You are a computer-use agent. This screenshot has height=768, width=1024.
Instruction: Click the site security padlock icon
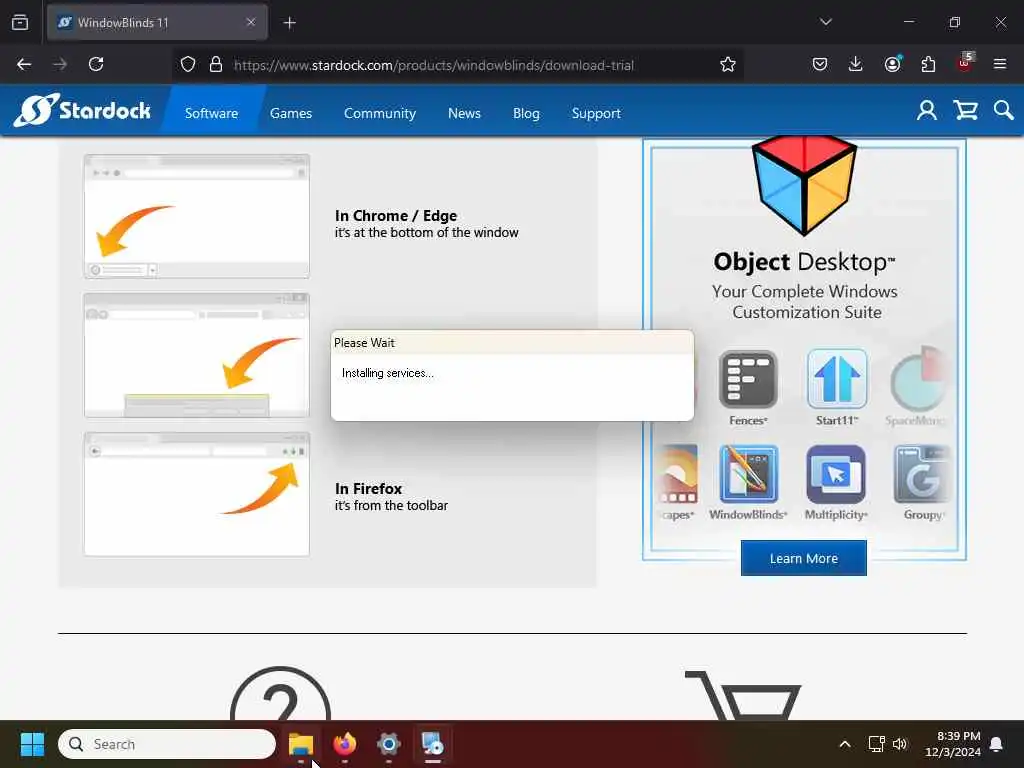pos(216,64)
